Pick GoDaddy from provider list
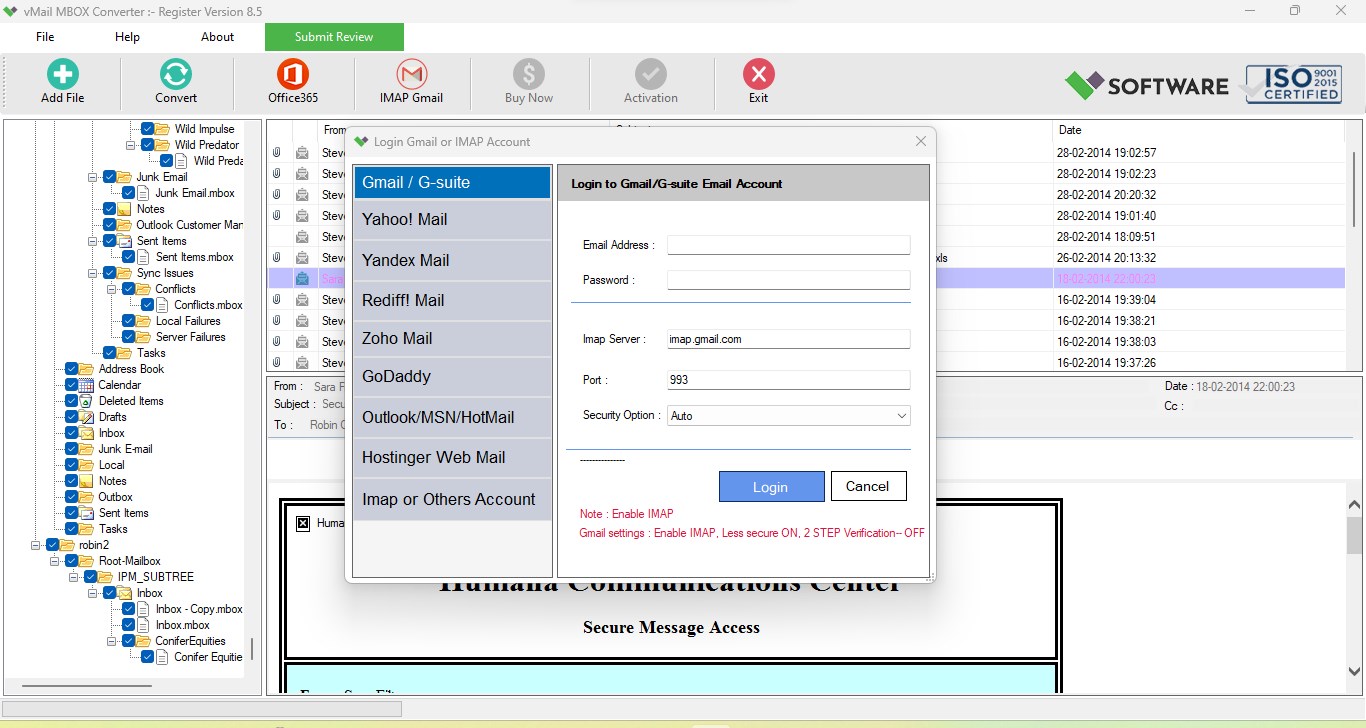The image size is (1366, 728). click(451, 377)
